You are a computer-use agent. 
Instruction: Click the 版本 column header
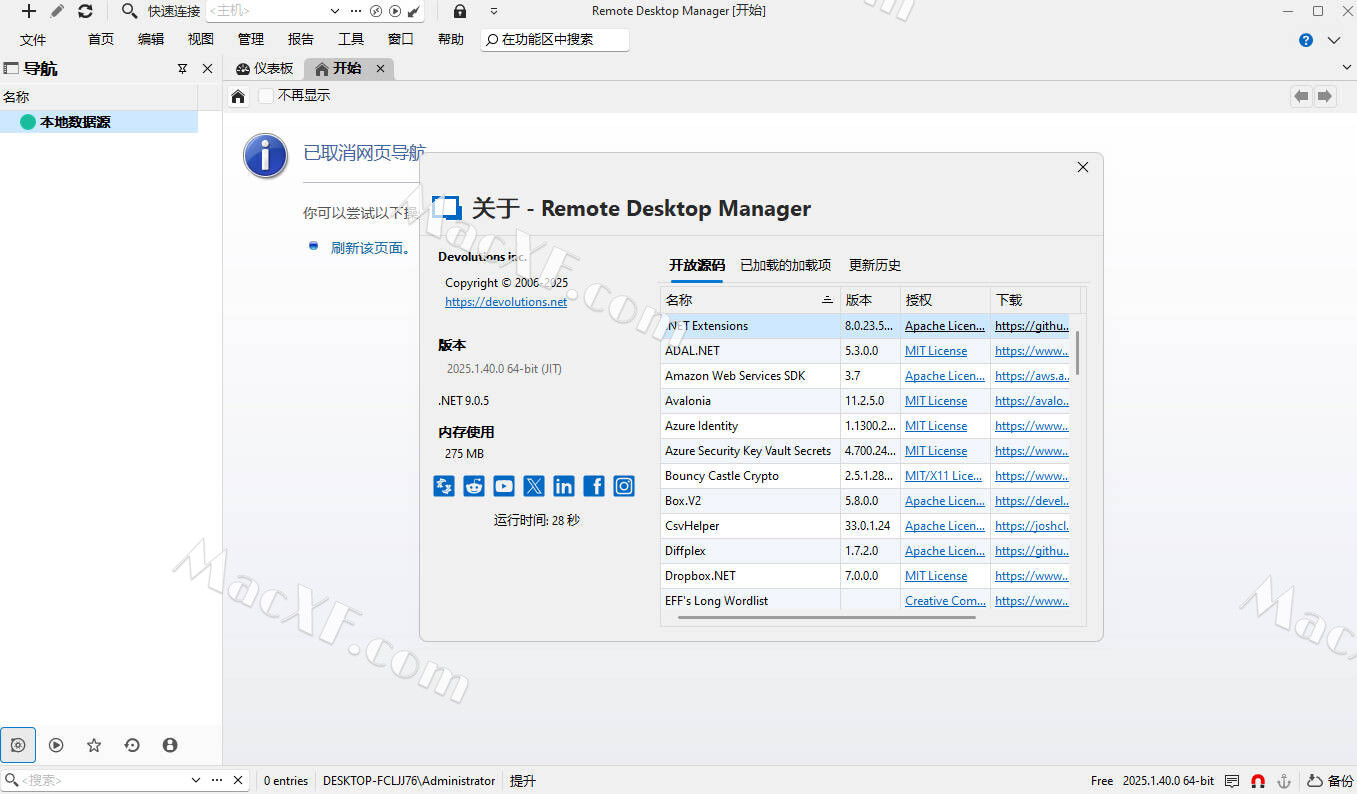[x=870, y=300]
